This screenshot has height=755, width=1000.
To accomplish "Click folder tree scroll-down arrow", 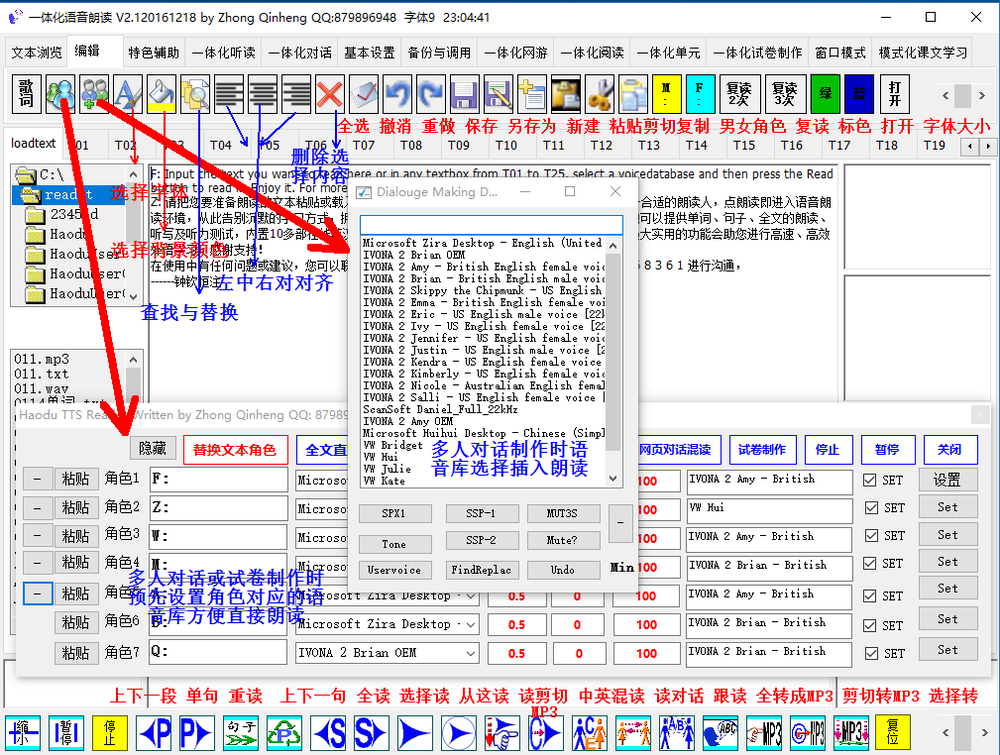I will (133, 296).
